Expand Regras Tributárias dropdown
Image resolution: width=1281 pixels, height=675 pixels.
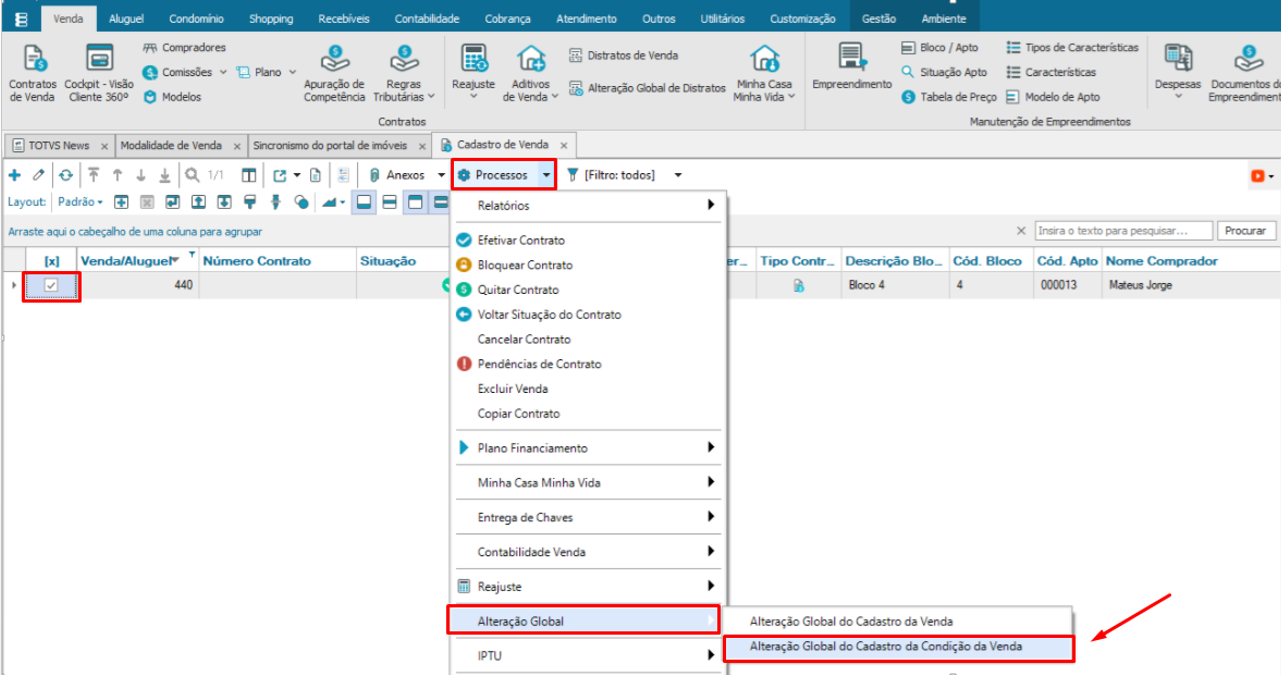click(x=431, y=97)
